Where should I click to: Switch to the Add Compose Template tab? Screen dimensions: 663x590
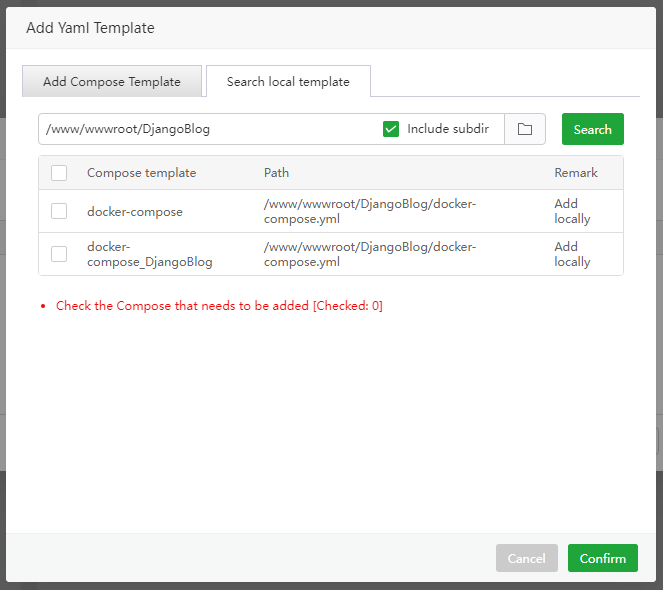pos(112,82)
